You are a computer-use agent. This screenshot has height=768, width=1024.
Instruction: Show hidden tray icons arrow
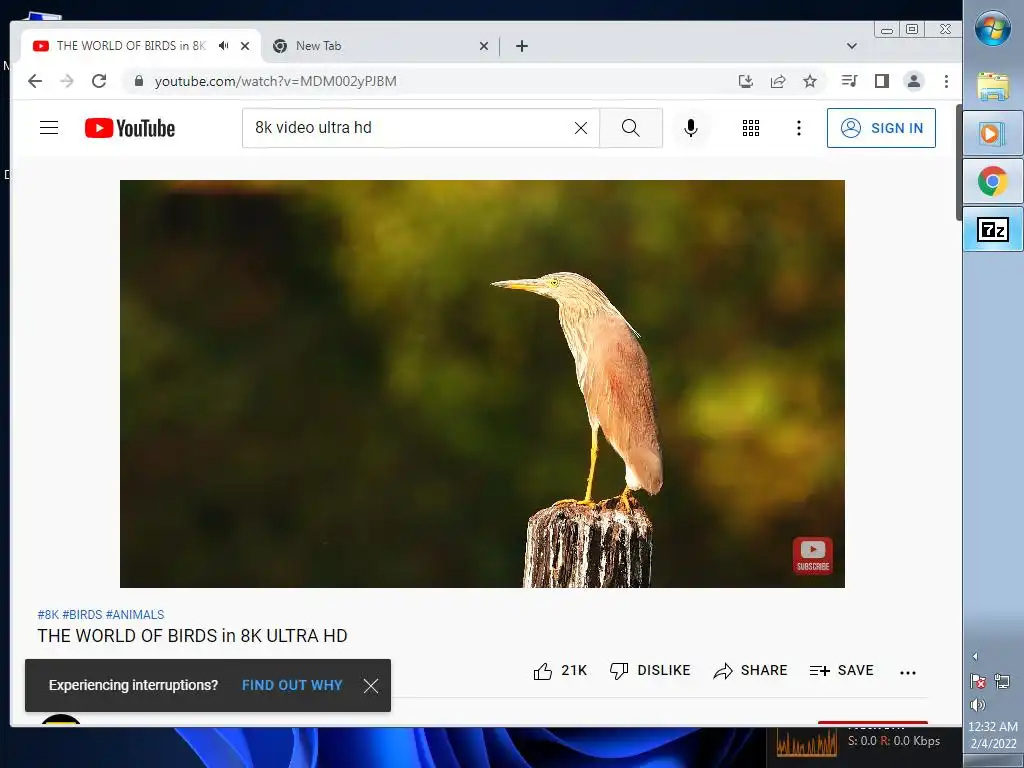click(975, 656)
